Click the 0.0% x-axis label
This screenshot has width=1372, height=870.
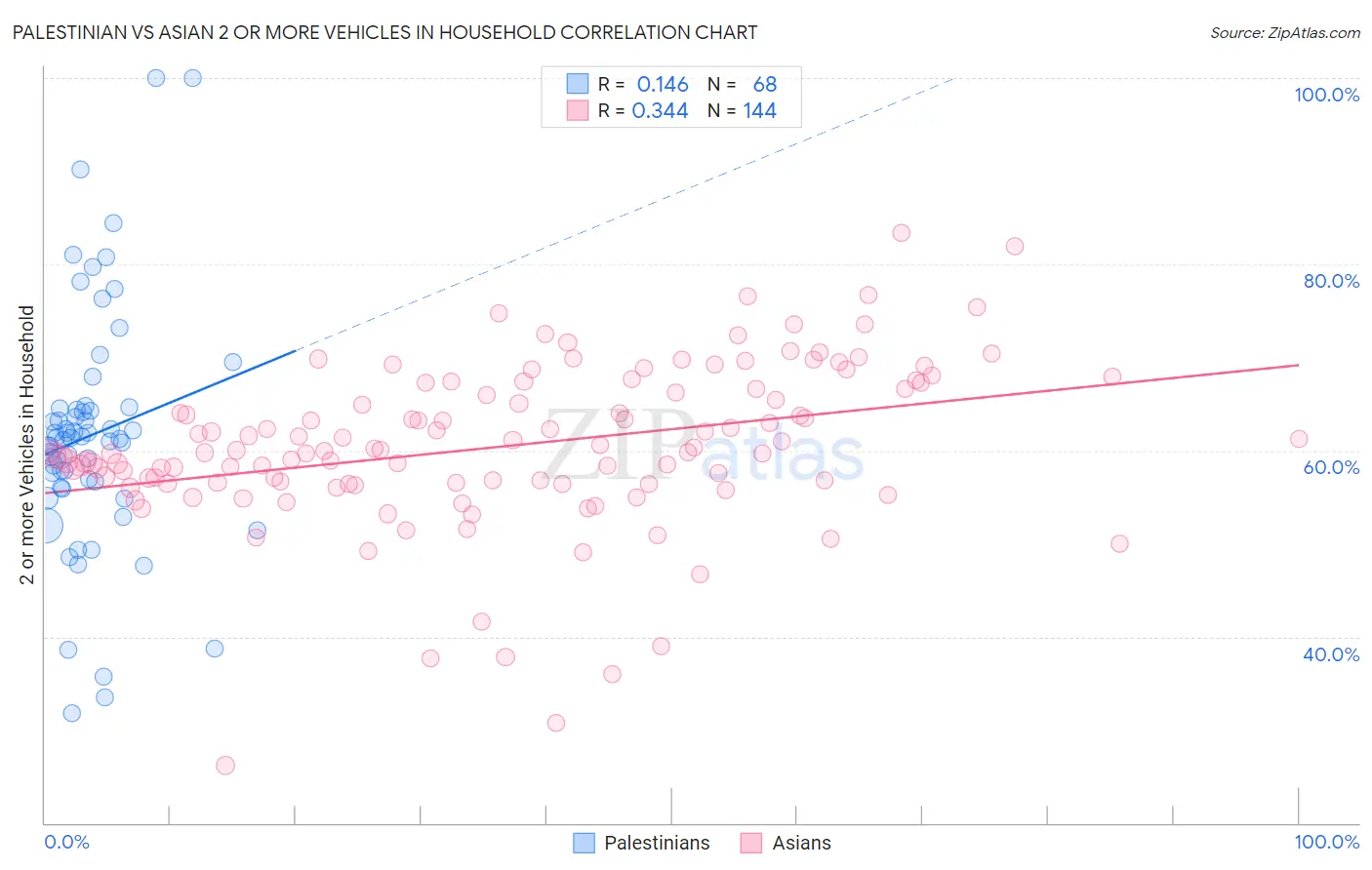click(66, 842)
